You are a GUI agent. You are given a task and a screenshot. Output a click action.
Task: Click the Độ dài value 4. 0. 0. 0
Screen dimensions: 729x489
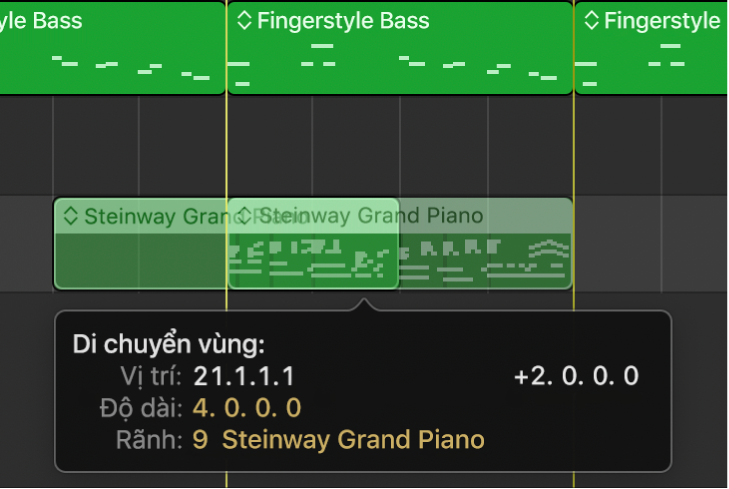[x=247, y=408]
